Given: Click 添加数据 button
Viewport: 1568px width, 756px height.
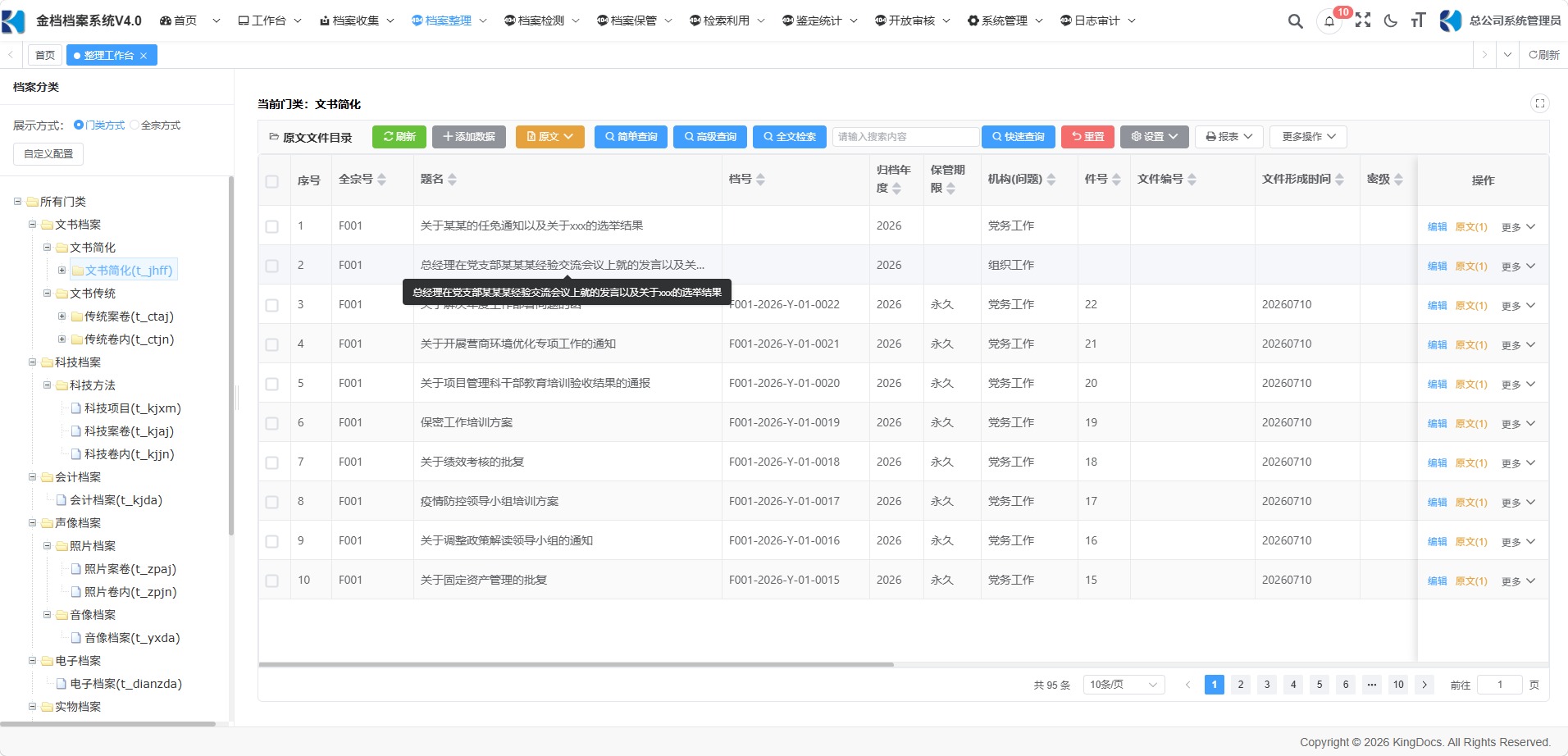Looking at the screenshot, I should tap(469, 137).
